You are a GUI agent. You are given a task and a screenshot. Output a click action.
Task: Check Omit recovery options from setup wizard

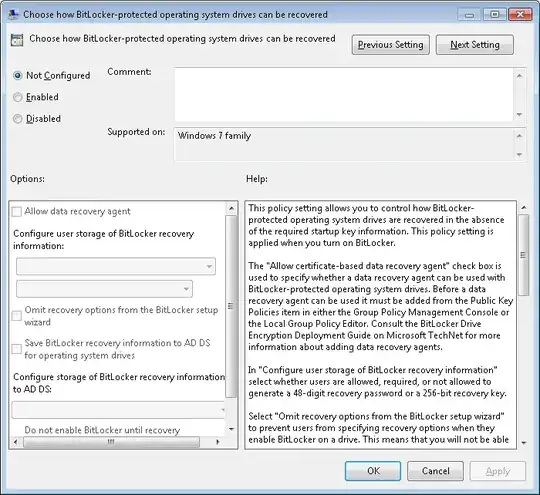(17, 316)
